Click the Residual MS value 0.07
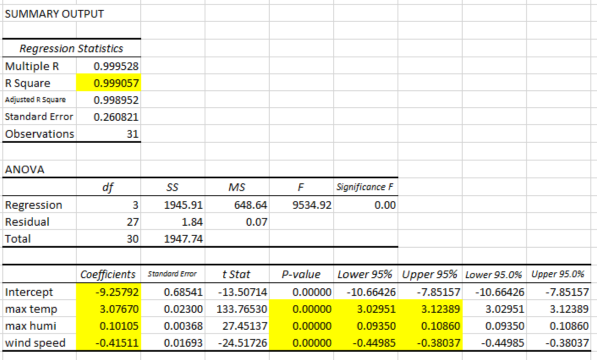Image resolution: width=597 pixels, height=360 pixels. point(256,222)
